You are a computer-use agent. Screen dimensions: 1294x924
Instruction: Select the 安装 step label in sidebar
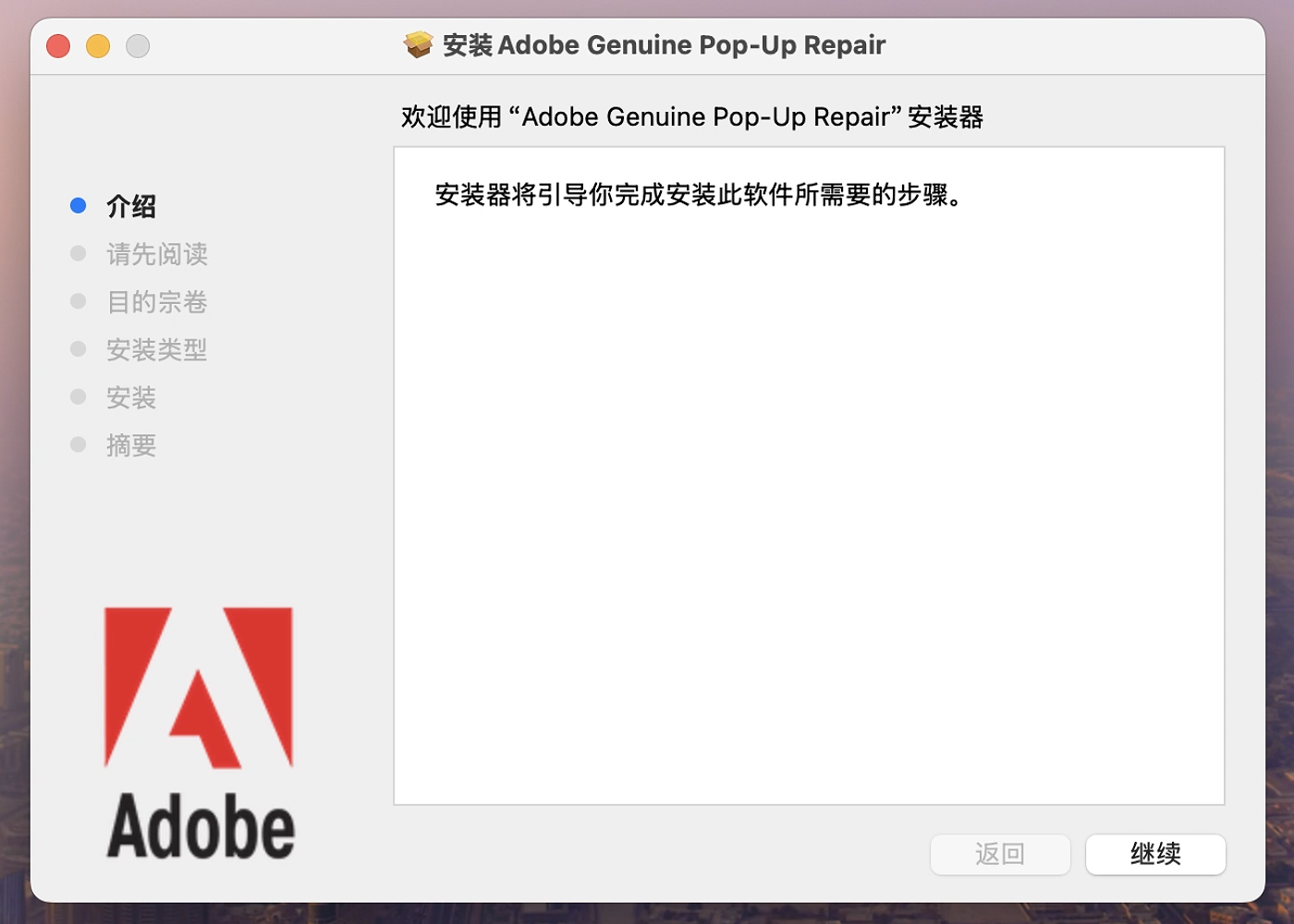(x=131, y=398)
